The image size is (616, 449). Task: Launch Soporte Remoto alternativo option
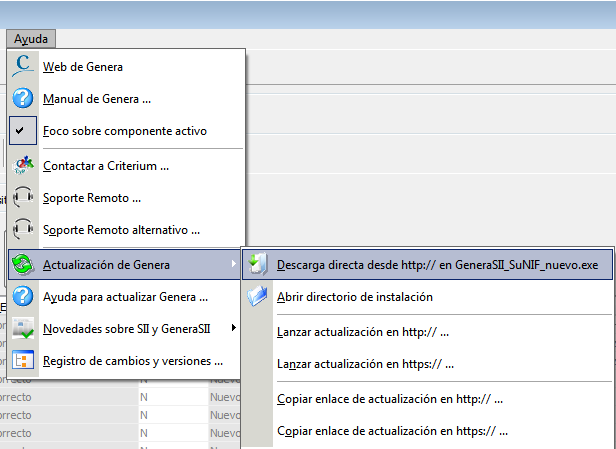[x=121, y=230]
